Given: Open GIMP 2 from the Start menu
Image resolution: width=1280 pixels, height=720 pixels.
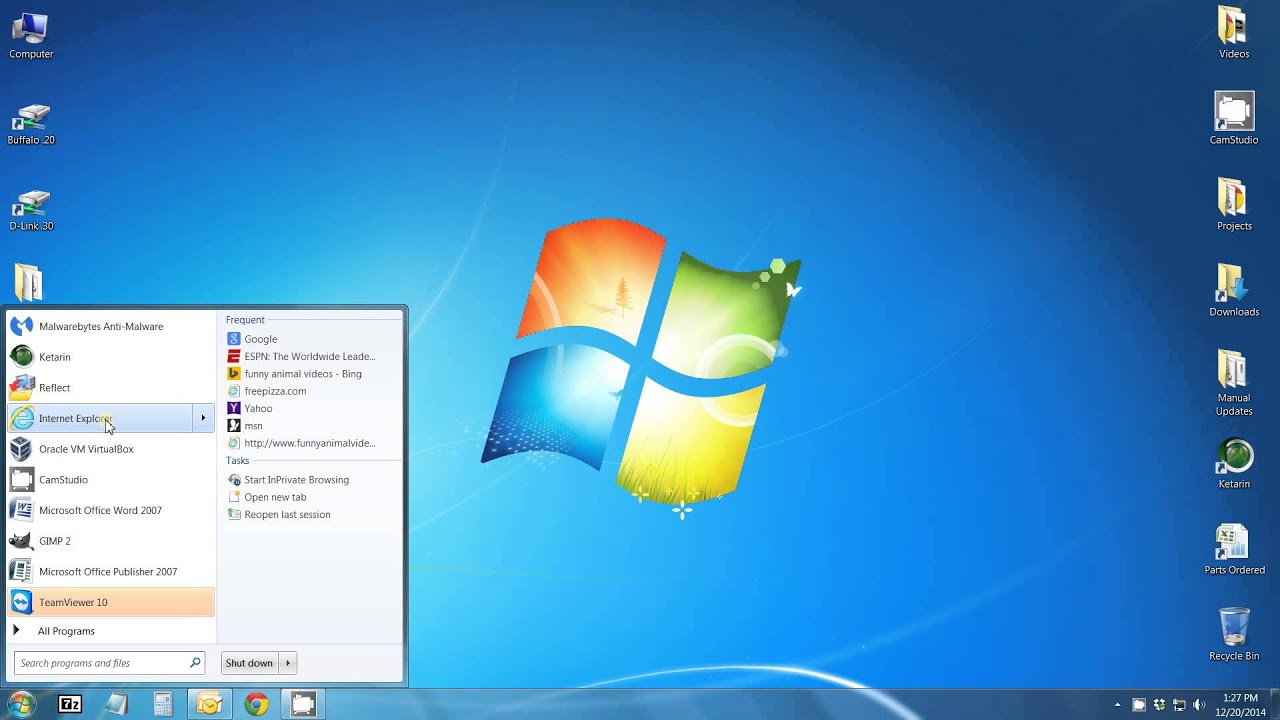Looking at the screenshot, I should click(111, 541).
